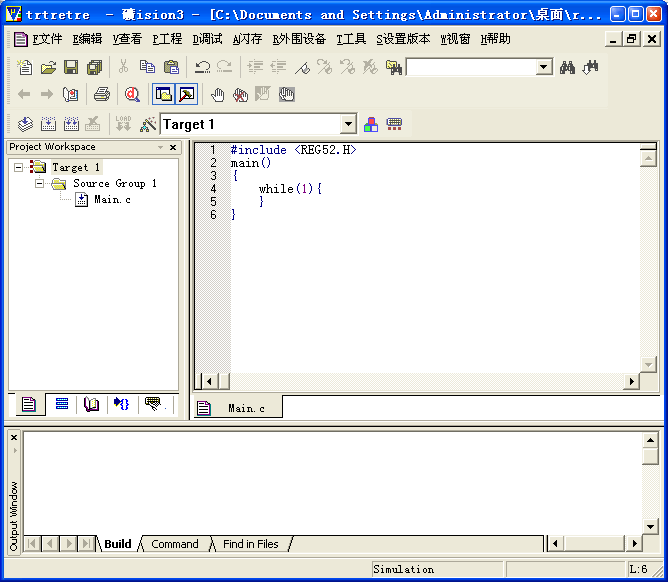Image resolution: width=668 pixels, height=582 pixels.
Task: Translate current file icon
Action: point(26,124)
